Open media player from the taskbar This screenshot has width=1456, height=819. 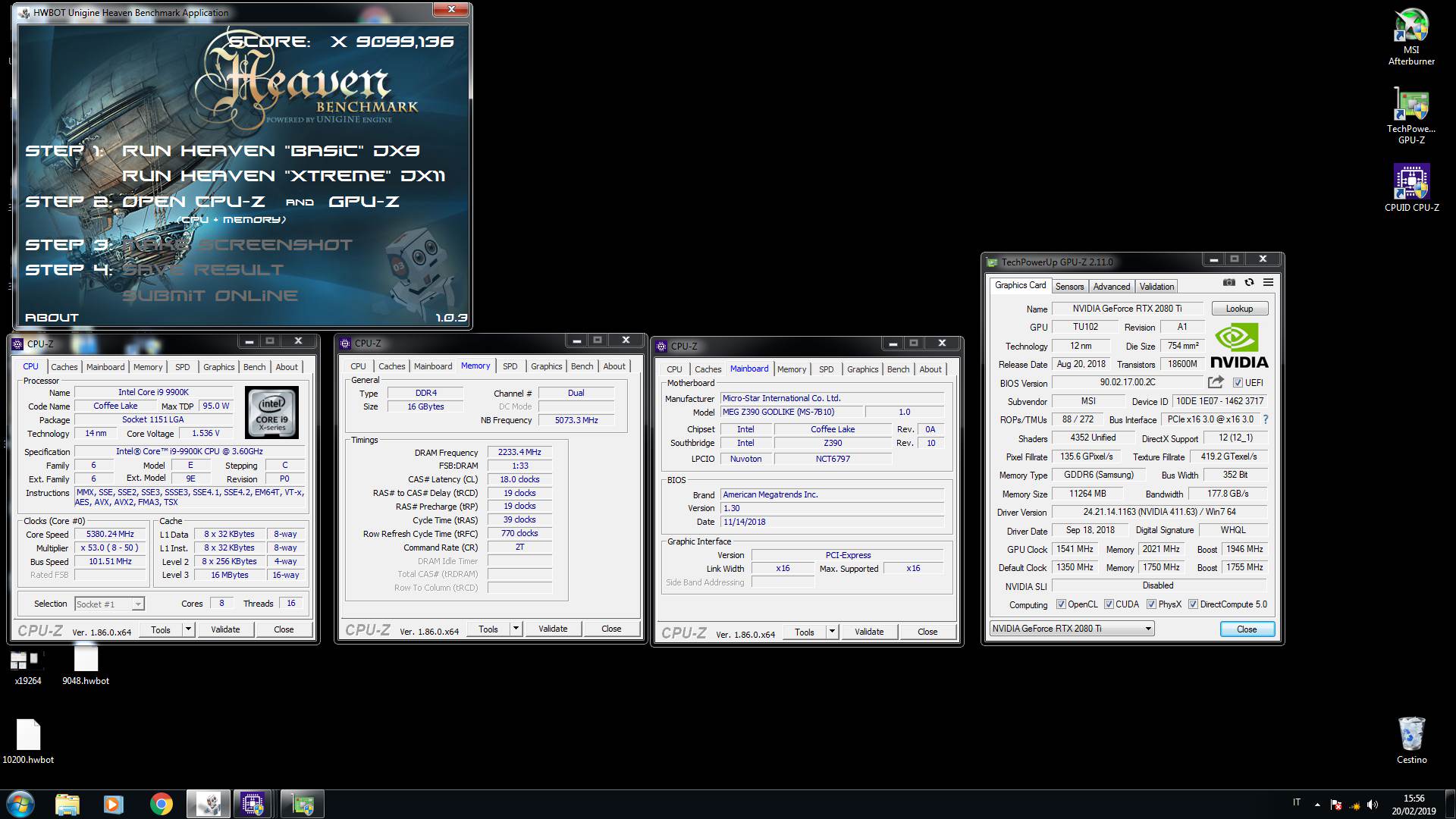(x=114, y=804)
